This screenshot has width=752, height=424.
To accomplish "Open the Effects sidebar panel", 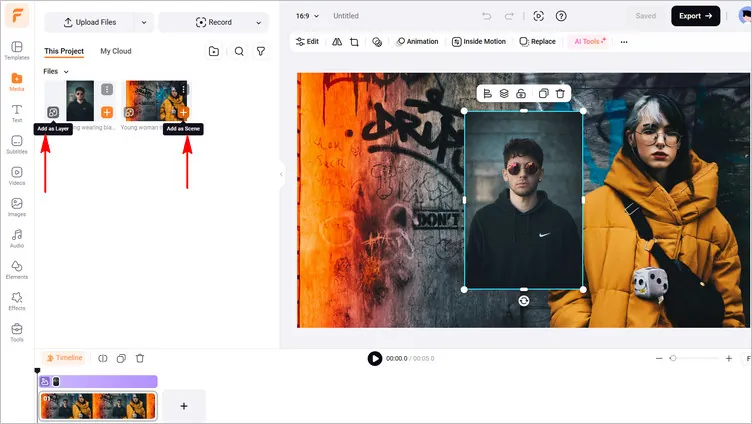I will (17, 301).
